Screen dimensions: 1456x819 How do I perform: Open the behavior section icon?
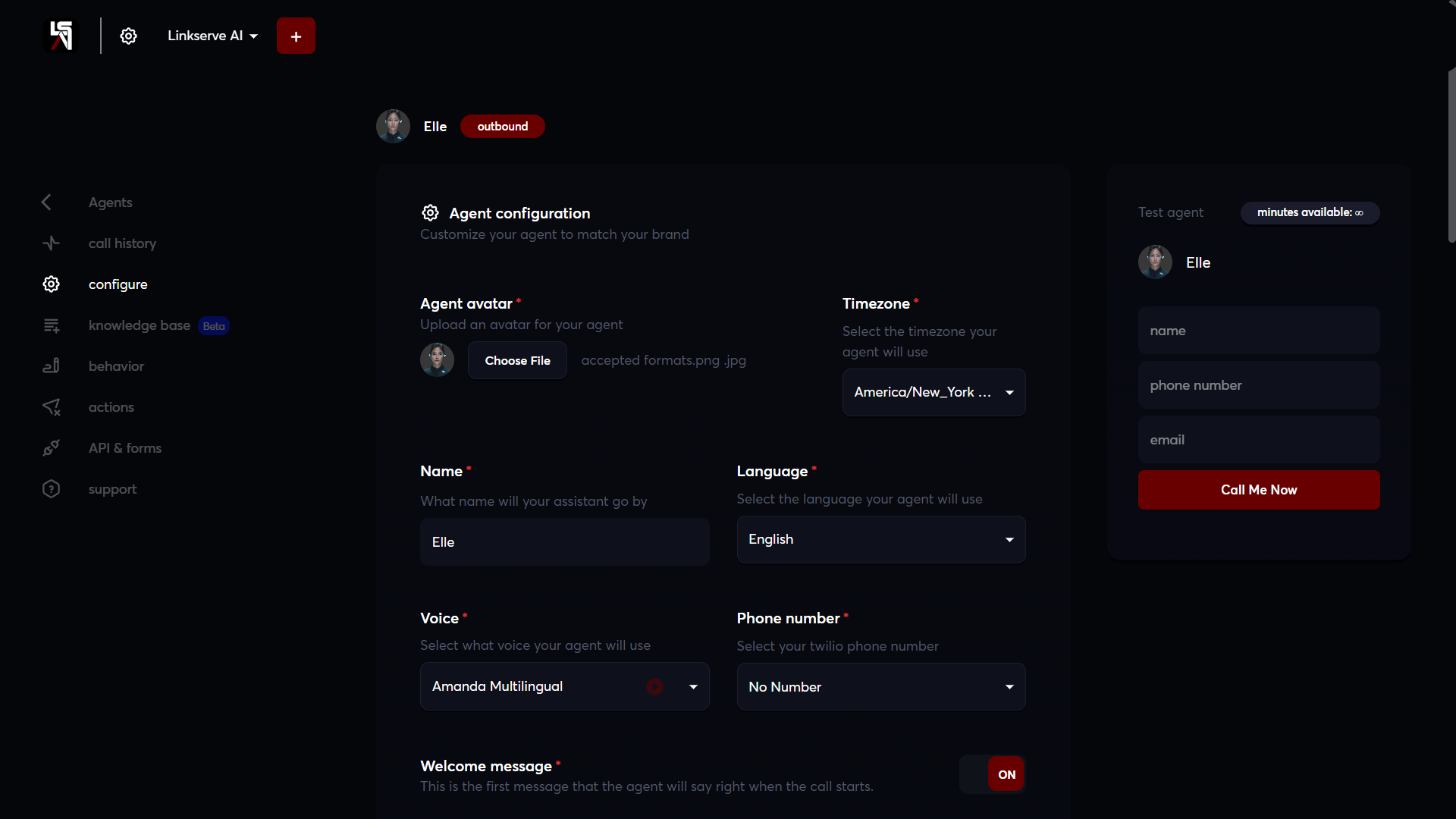pos(51,366)
